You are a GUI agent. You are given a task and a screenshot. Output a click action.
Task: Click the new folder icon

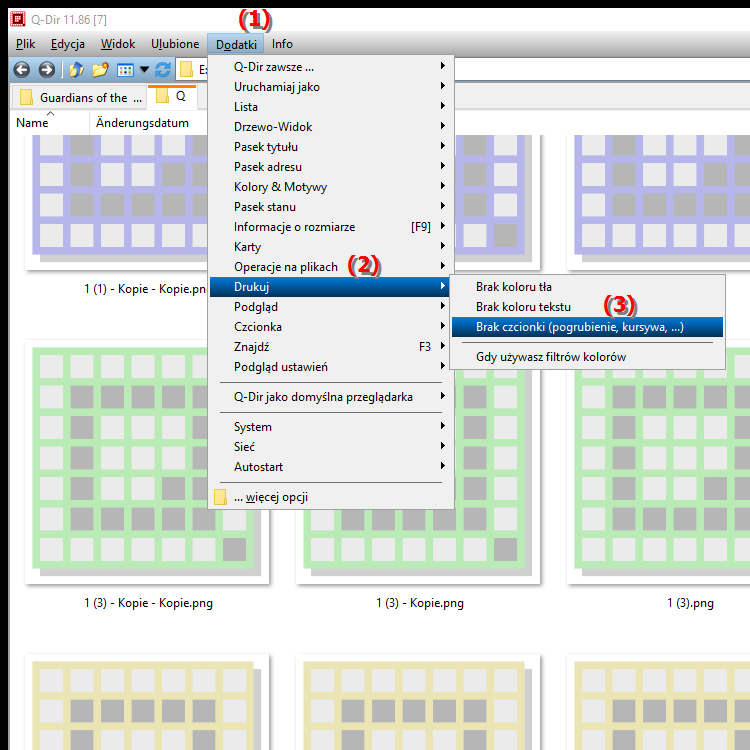(x=100, y=70)
